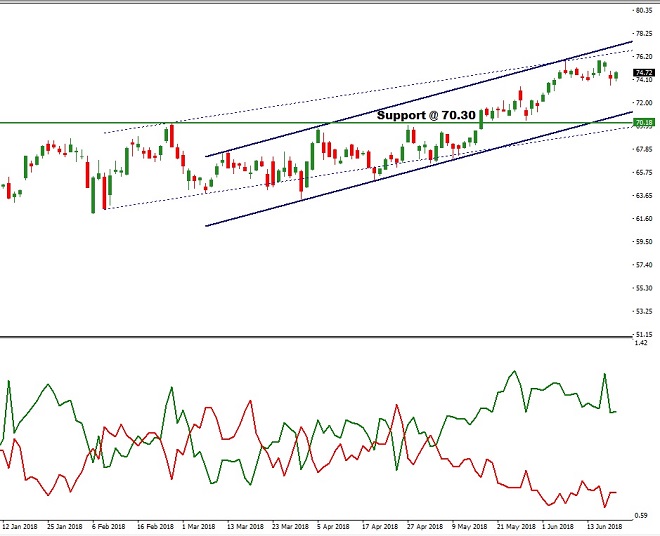Click the 55.30 price axis label

pos(644,288)
